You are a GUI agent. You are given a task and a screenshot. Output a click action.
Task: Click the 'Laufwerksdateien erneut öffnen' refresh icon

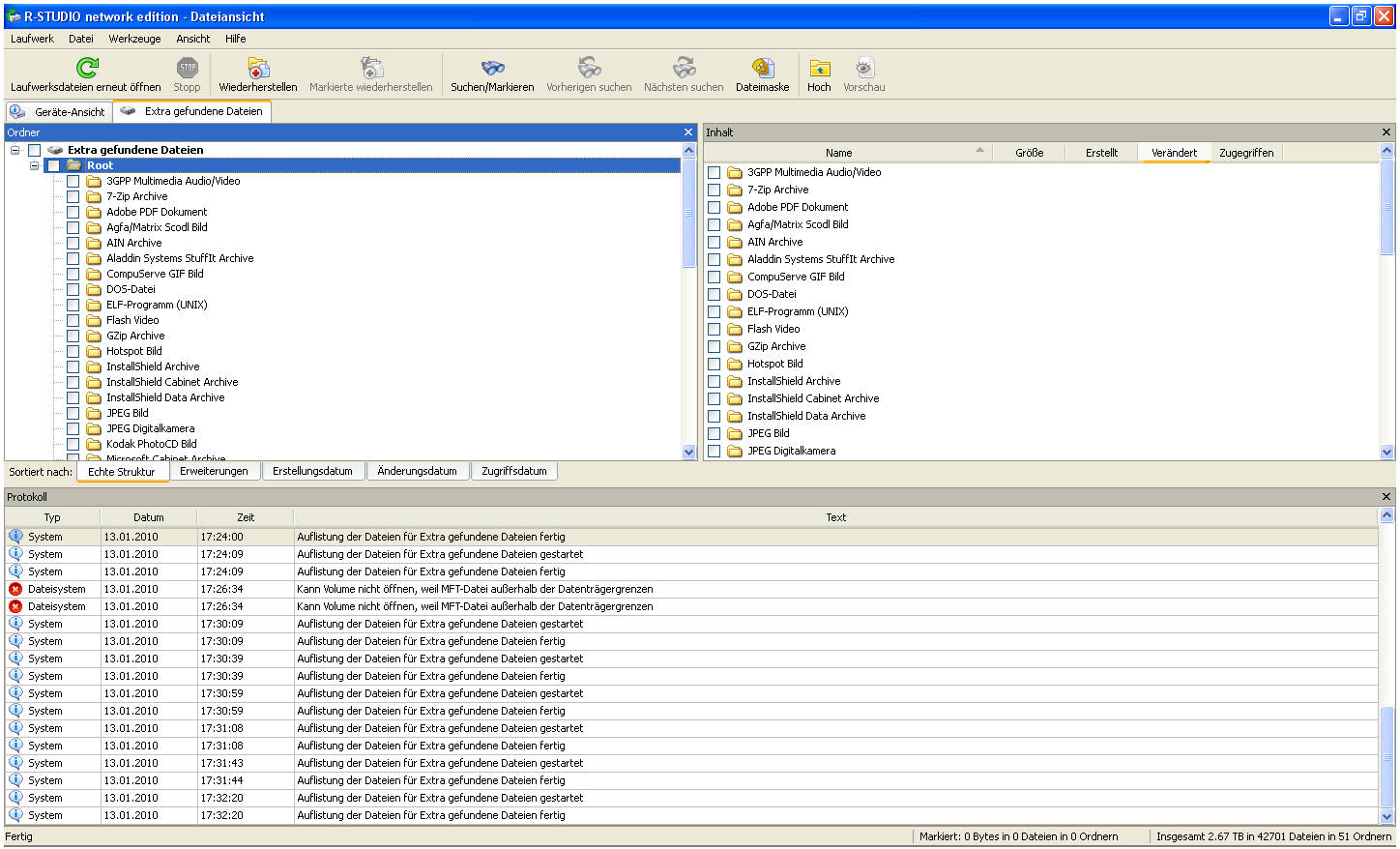click(87, 67)
